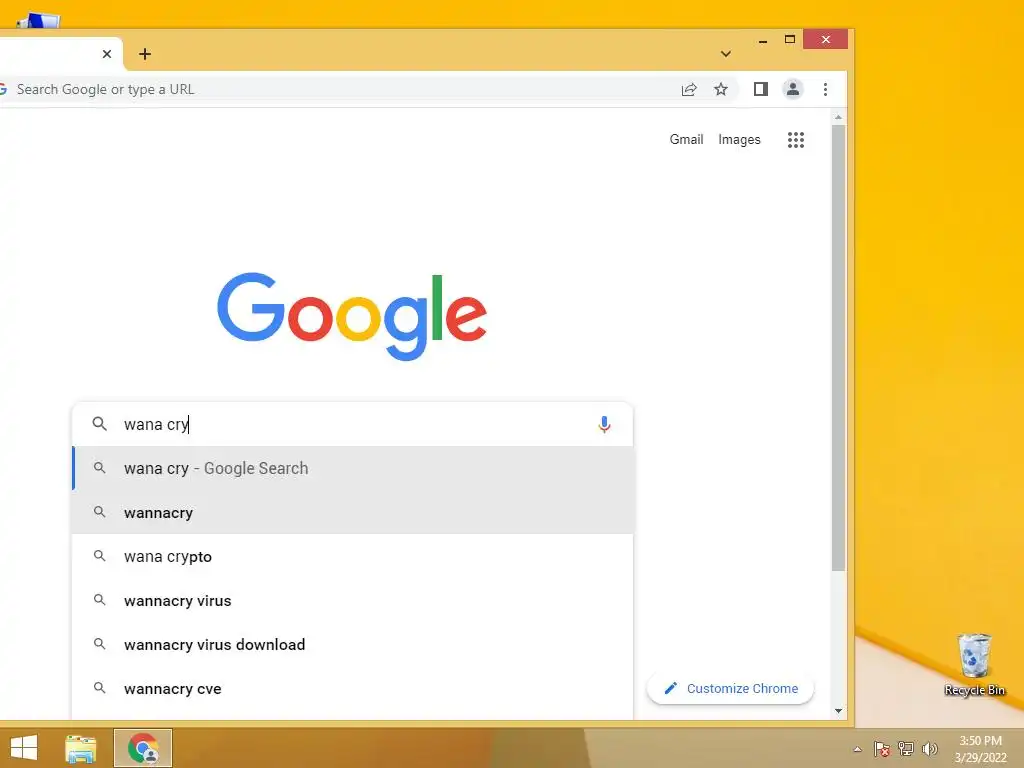Select the 'wannacry' suggestion

(x=353, y=513)
